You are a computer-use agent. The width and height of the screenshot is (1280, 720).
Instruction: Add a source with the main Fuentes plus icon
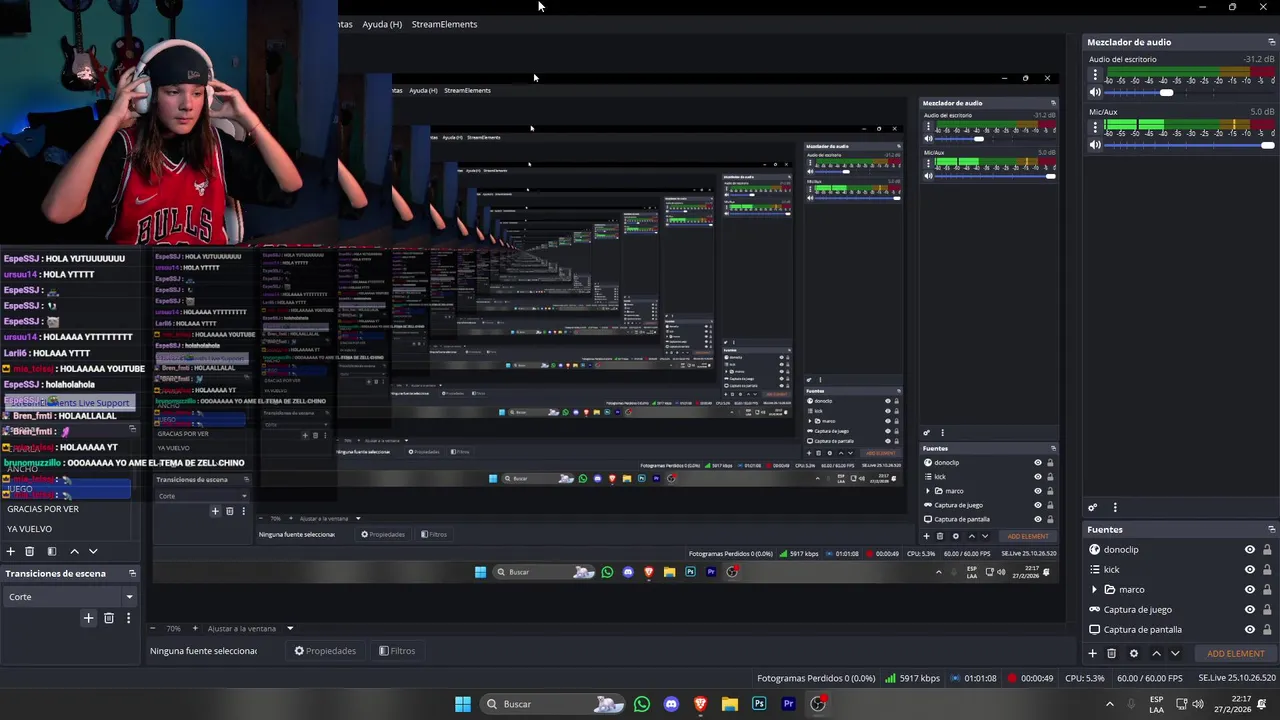point(1092,653)
